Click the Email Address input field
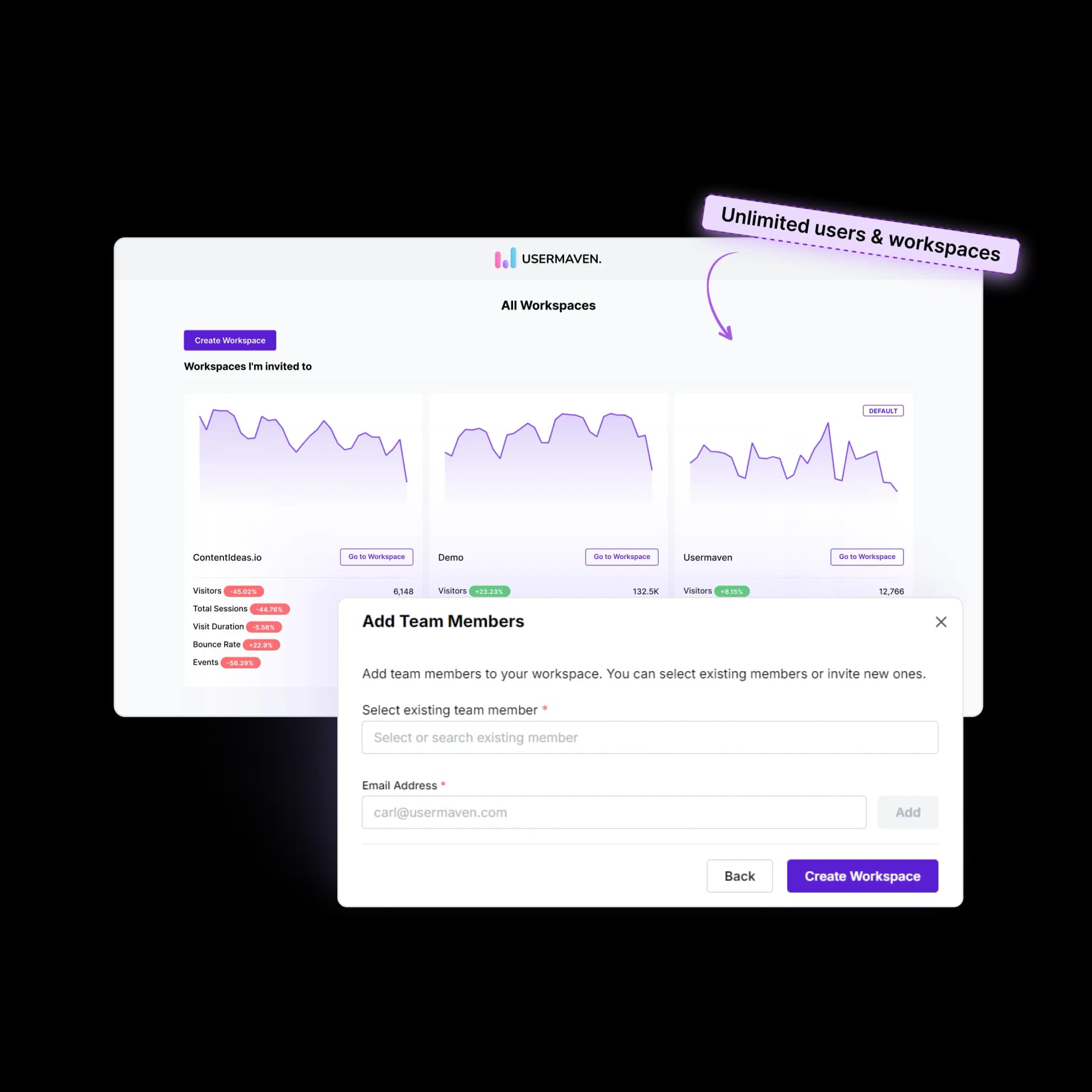1092x1092 pixels. point(613,812)
